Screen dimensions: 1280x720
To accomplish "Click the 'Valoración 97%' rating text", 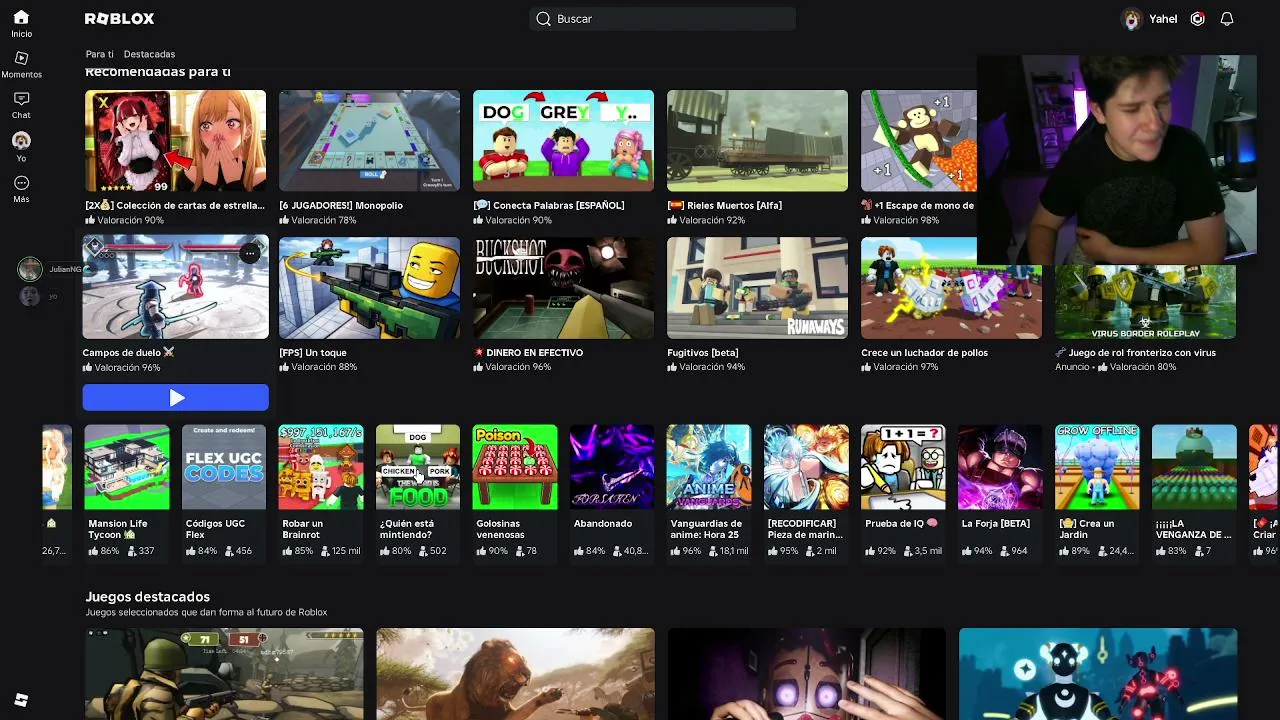I will [x=906, y=367].
